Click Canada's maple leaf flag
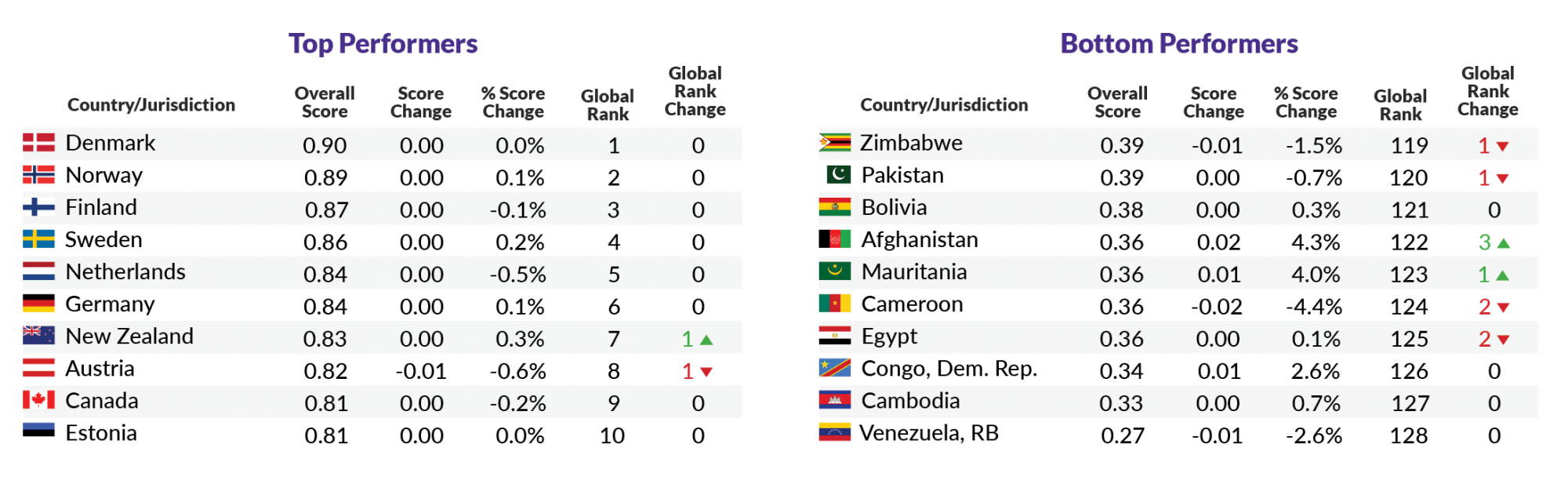This screenshot has width=1568, height=477. click(38, 400)
